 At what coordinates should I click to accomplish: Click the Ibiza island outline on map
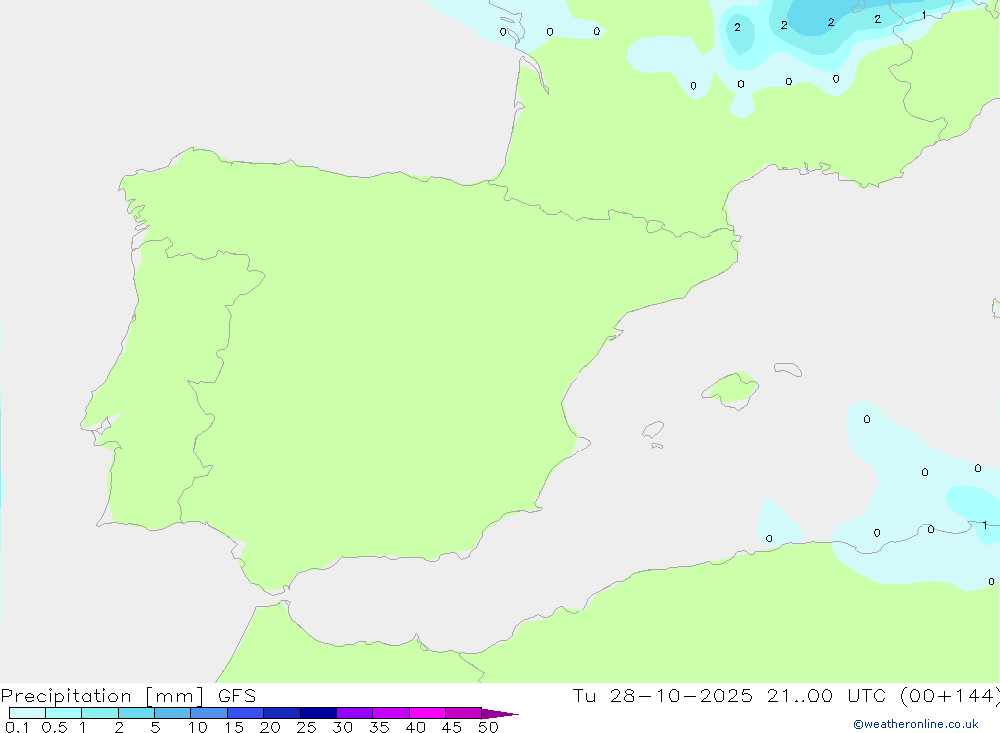653,429
